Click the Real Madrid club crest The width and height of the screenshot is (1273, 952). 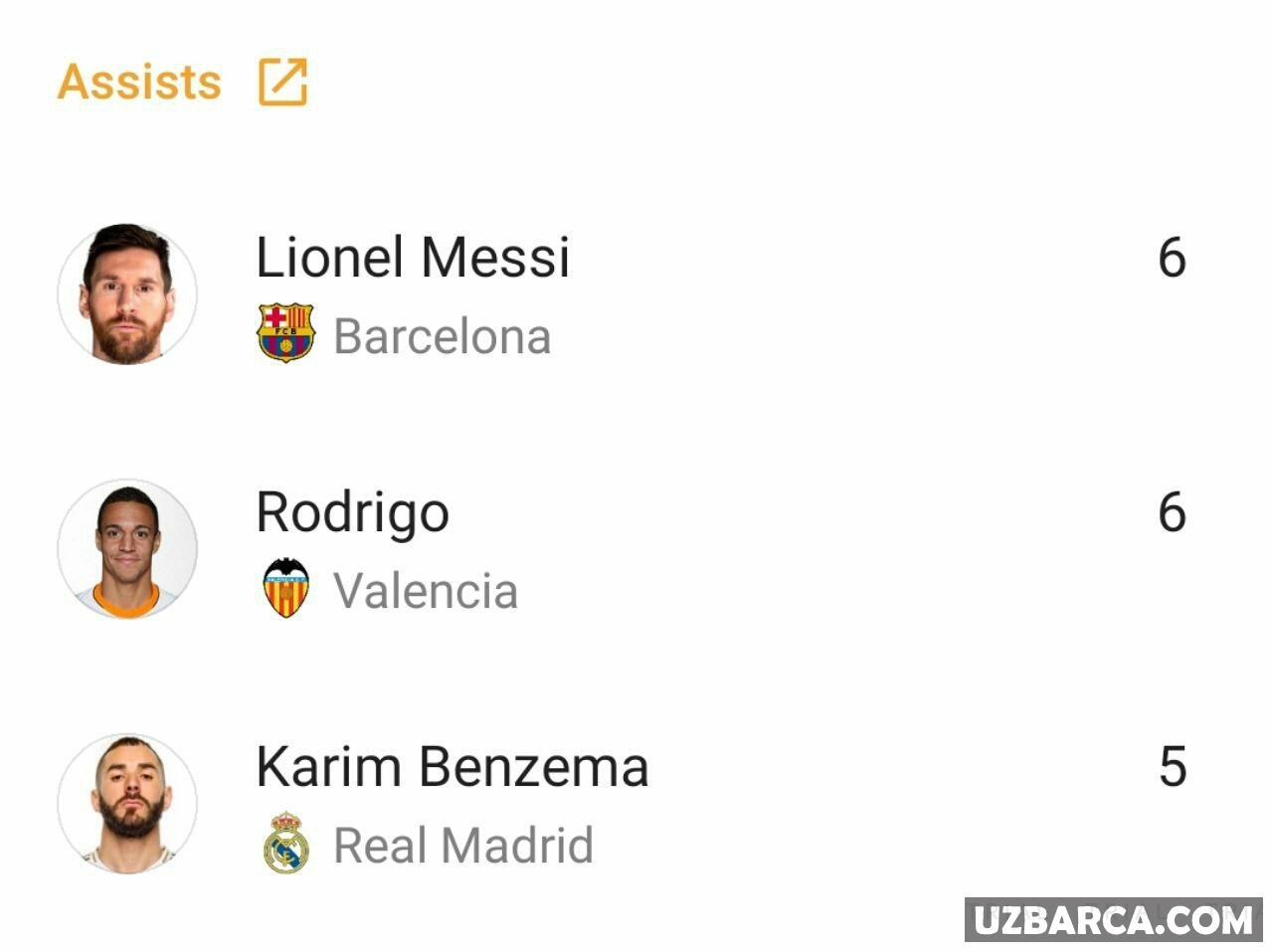[285, 844]
